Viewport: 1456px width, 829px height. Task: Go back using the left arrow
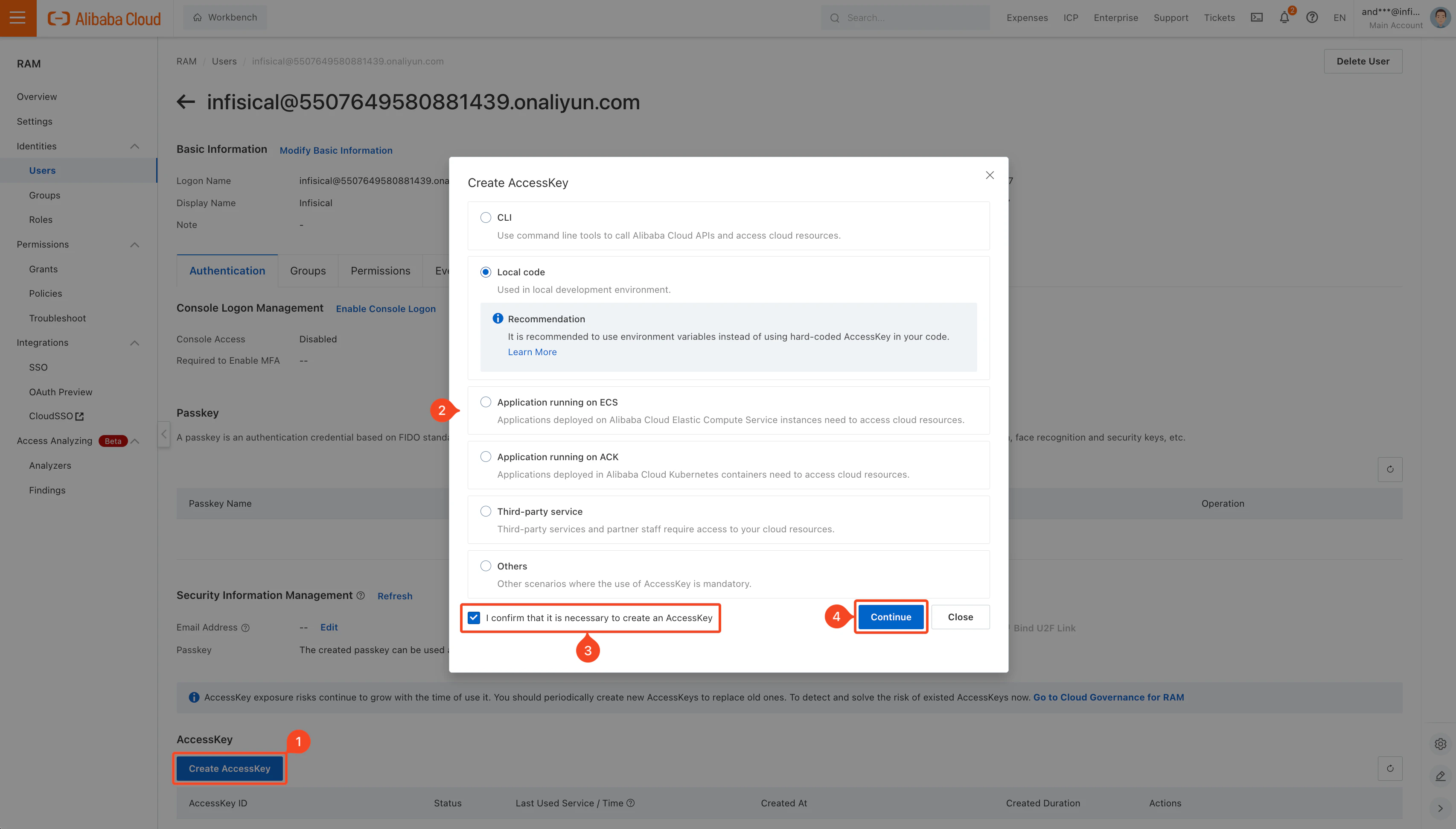186,102
